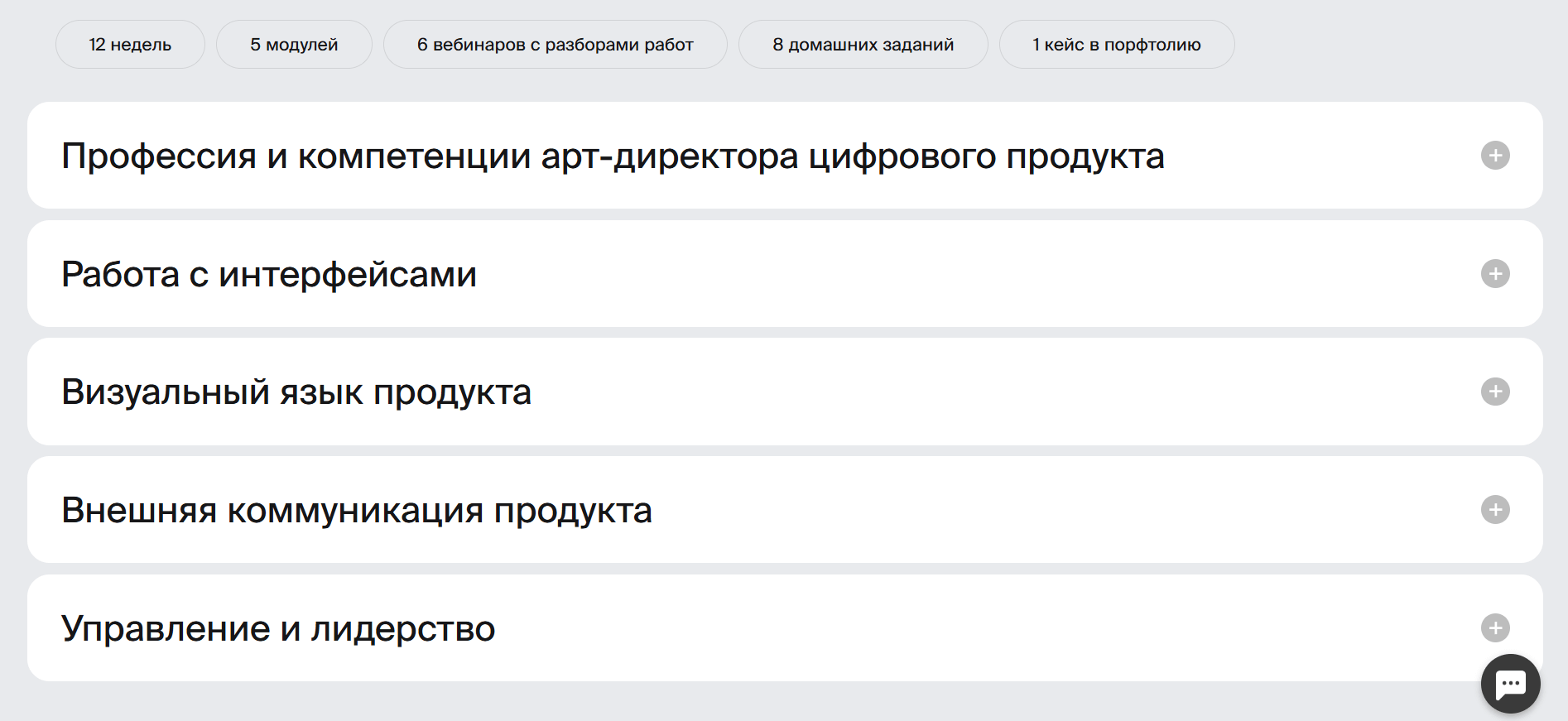Select the '12 недель' pill
The height and width of the screenshot is (721, 1568).
130,45
